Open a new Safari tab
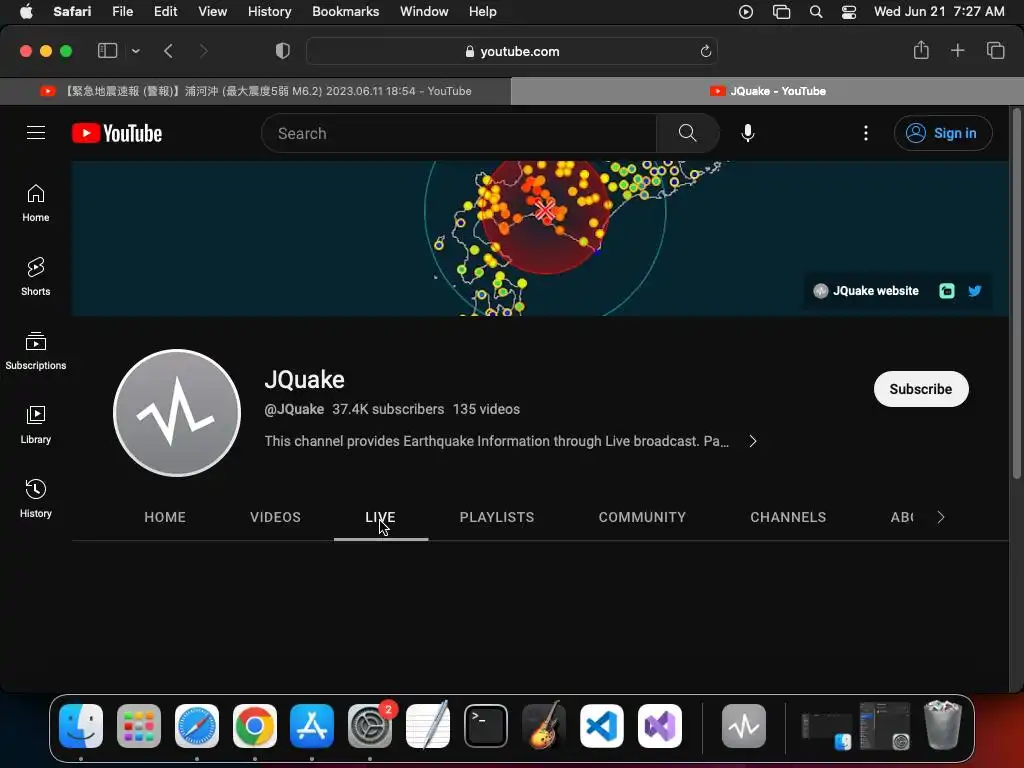This screenshot has height=768, width=1024. [x=957, y=50]
